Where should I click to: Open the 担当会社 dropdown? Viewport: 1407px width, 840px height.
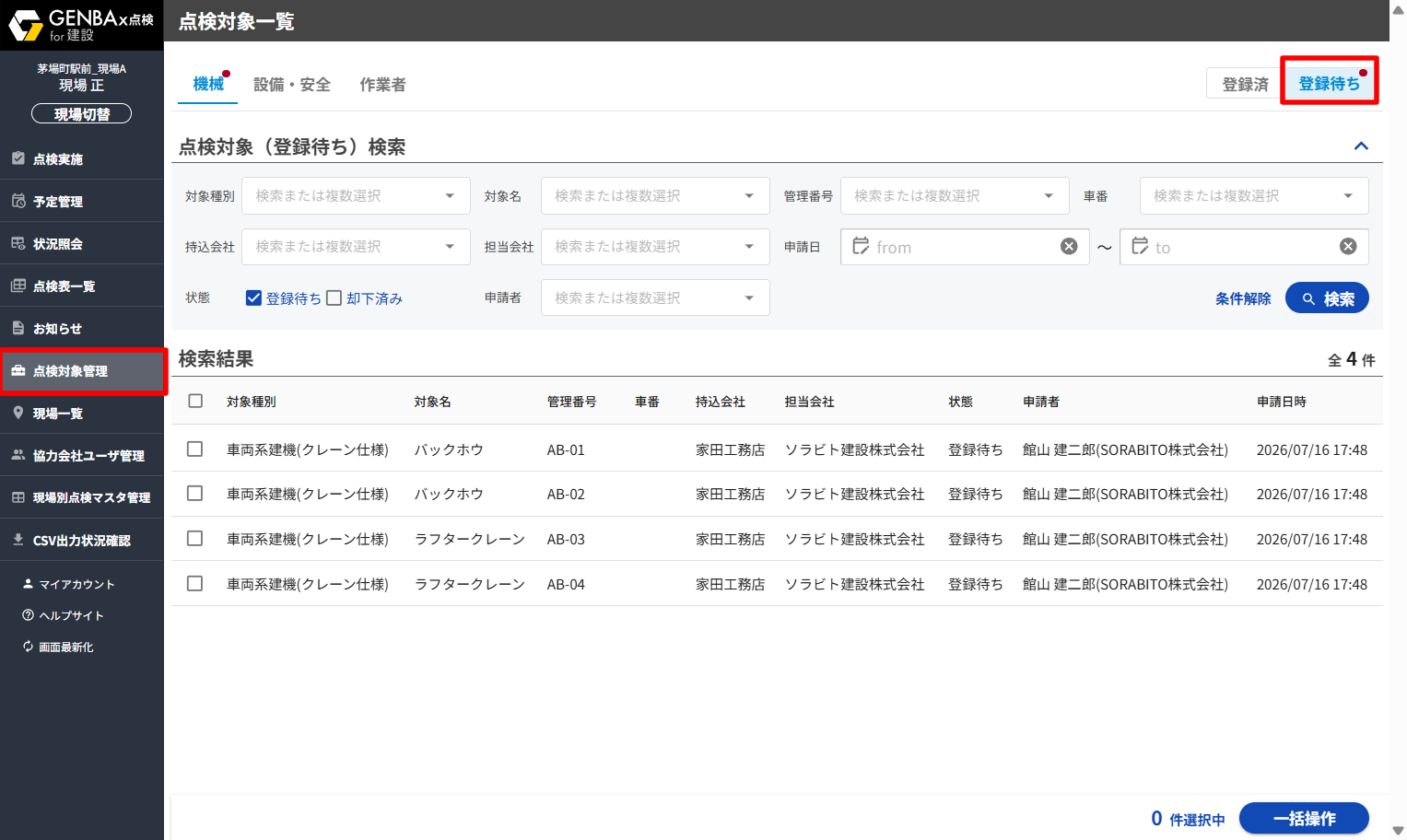click(655, 246)
